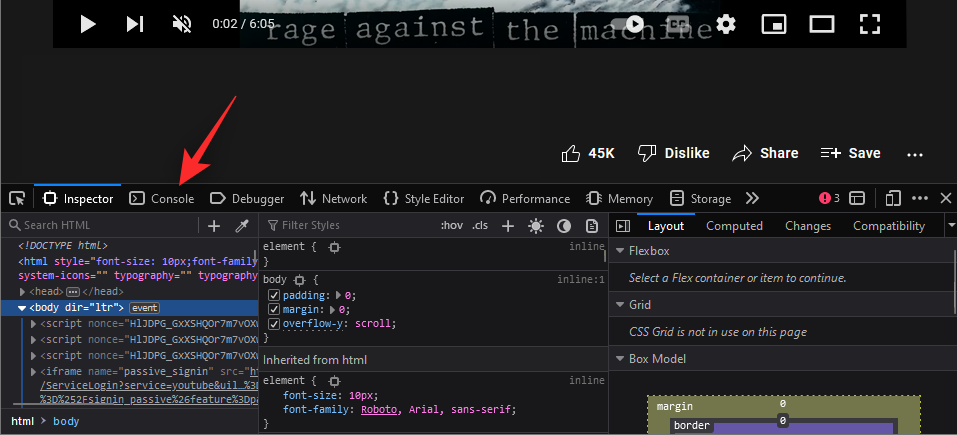Collapse the body element node
The image size is (957, 435).
(22, 307)
